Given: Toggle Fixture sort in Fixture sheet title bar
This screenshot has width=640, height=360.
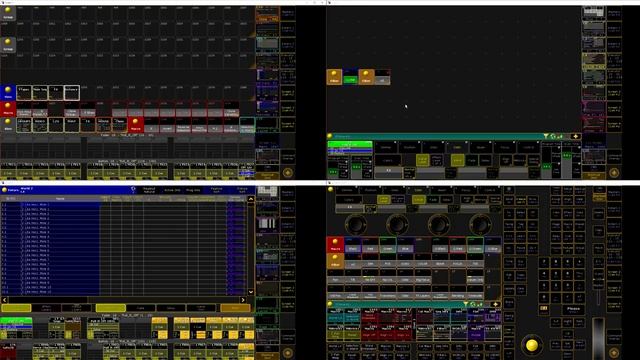Looking at the screenshot, I should click(242, 190).
